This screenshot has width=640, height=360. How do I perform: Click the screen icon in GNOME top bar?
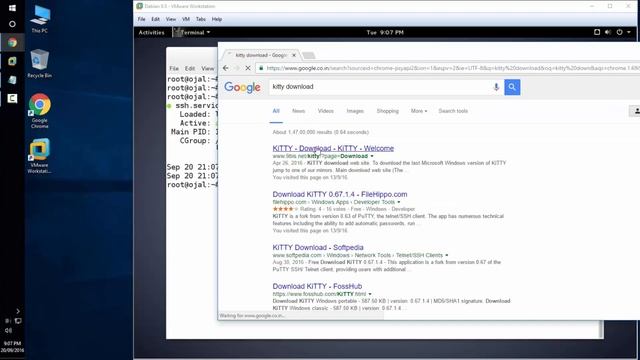click(x=597, y=32)
